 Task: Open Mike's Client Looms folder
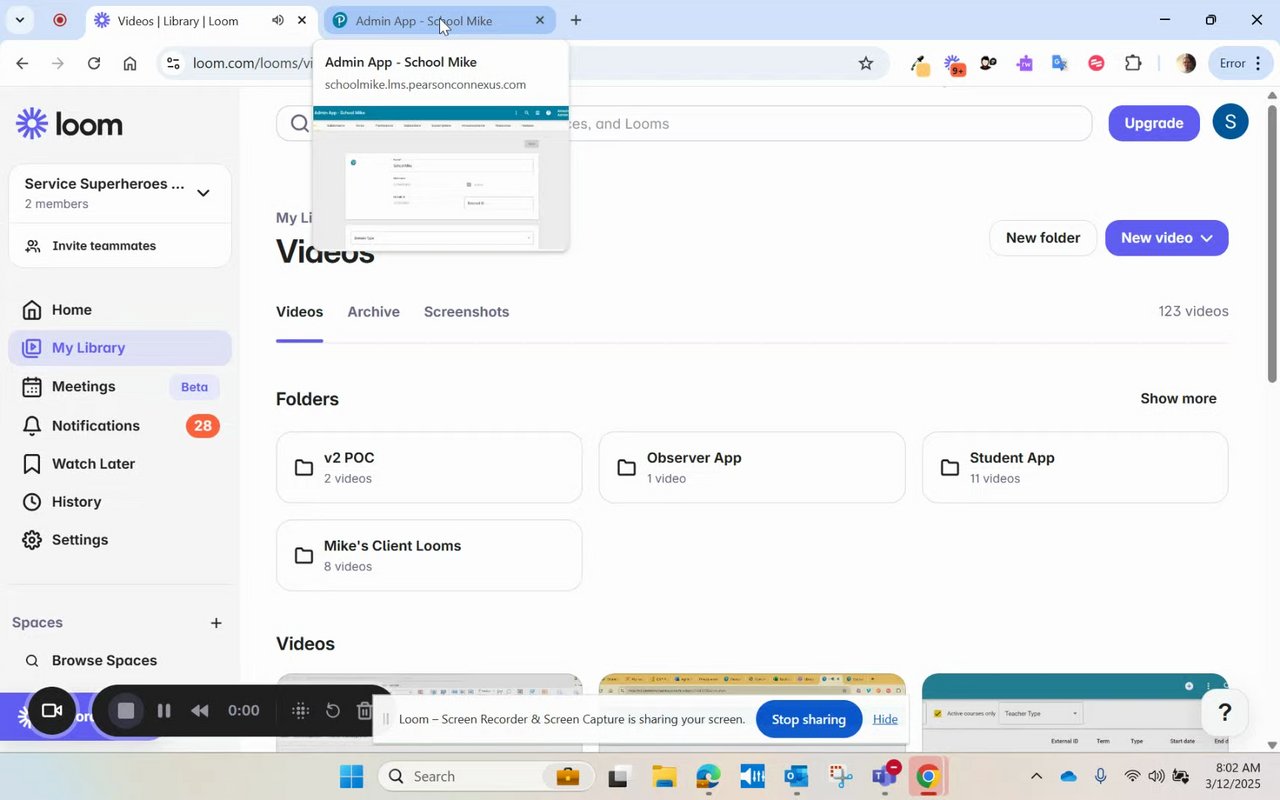click(x=429, y=555)
